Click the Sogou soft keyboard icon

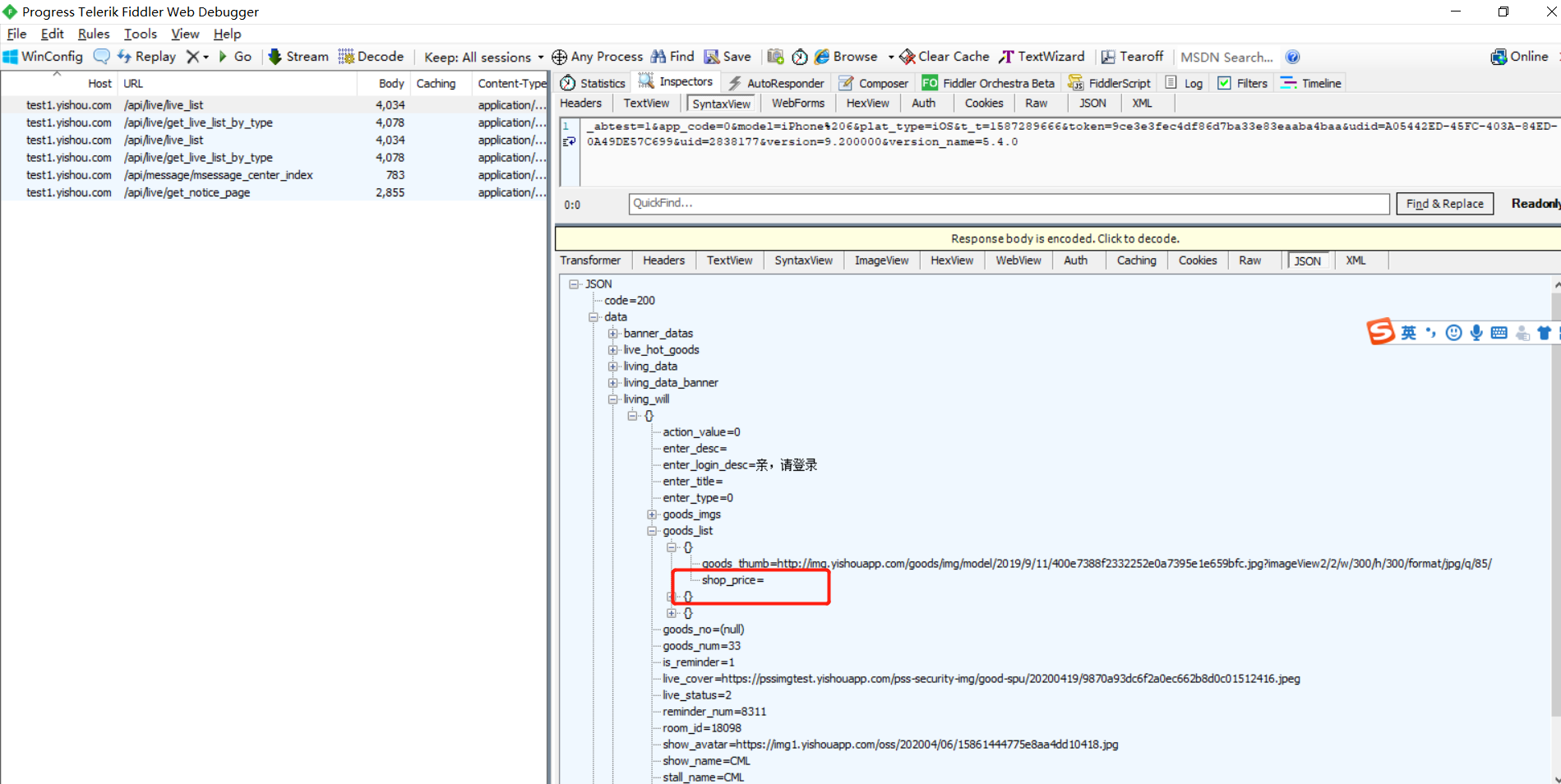(1499, 332)
